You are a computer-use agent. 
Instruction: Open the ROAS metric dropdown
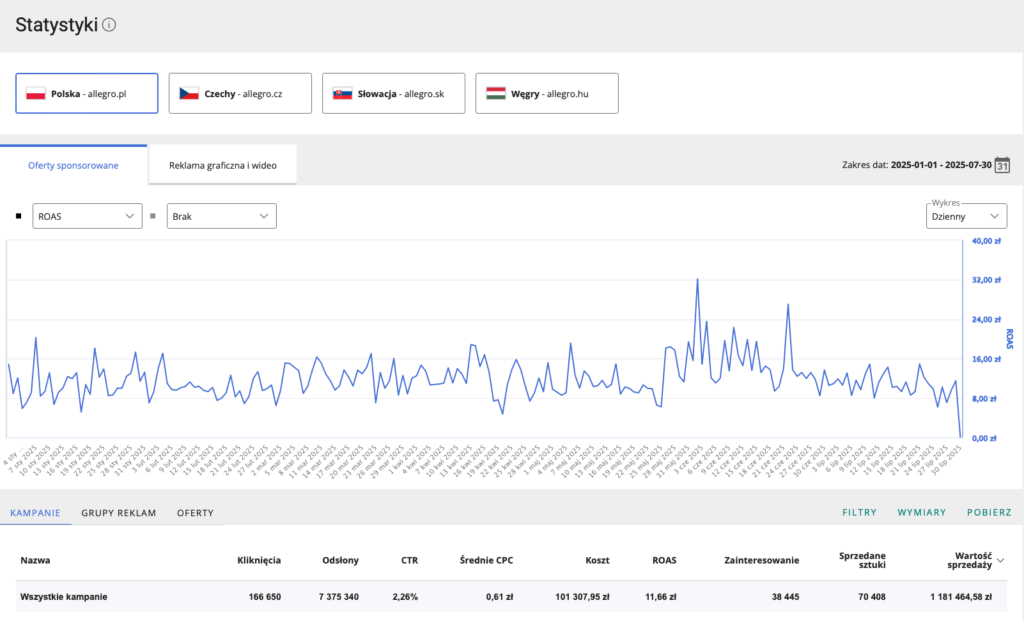click(86, 215)
